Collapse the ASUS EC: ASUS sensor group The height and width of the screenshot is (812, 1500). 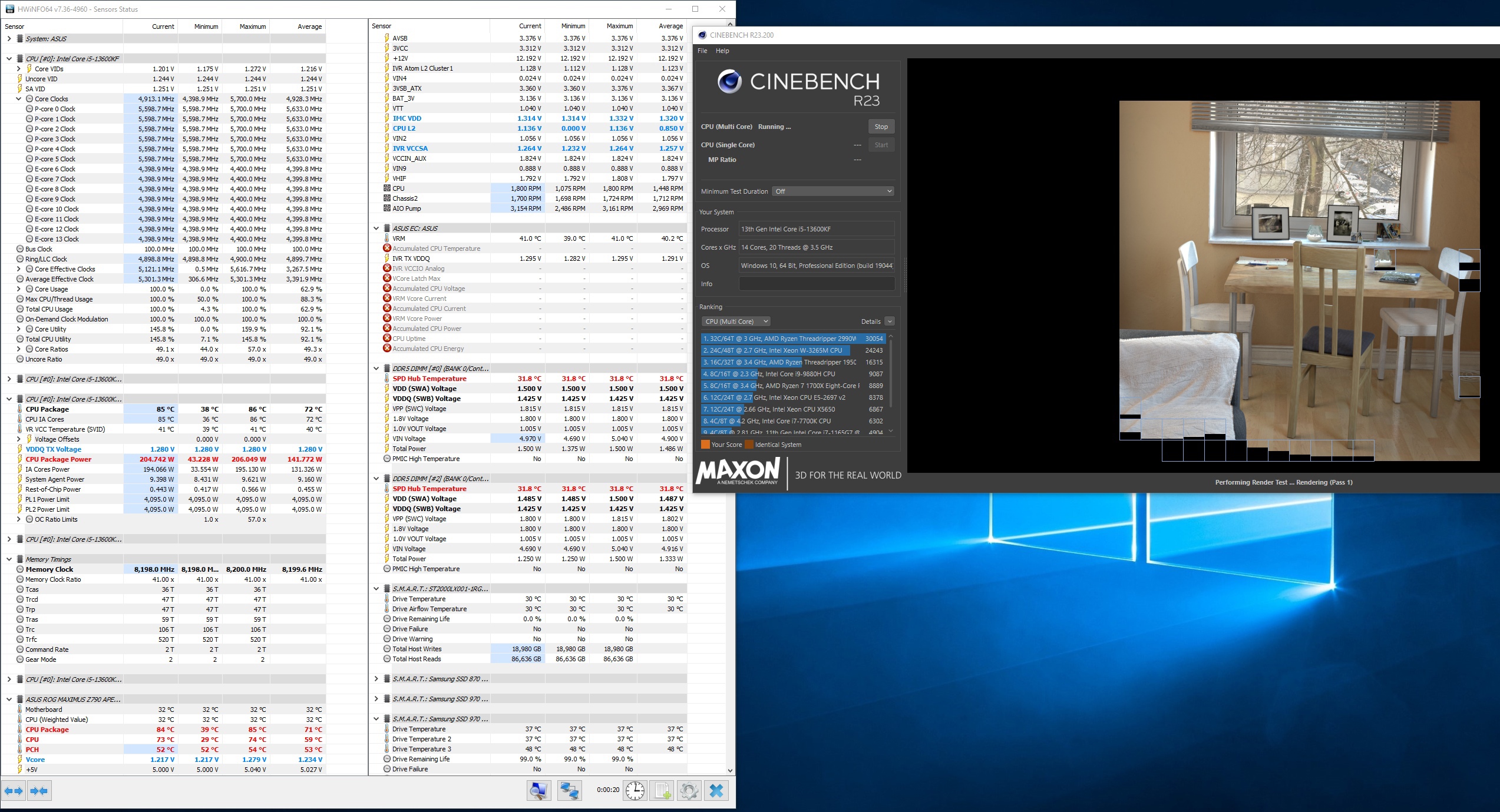(x=376, y=228)
